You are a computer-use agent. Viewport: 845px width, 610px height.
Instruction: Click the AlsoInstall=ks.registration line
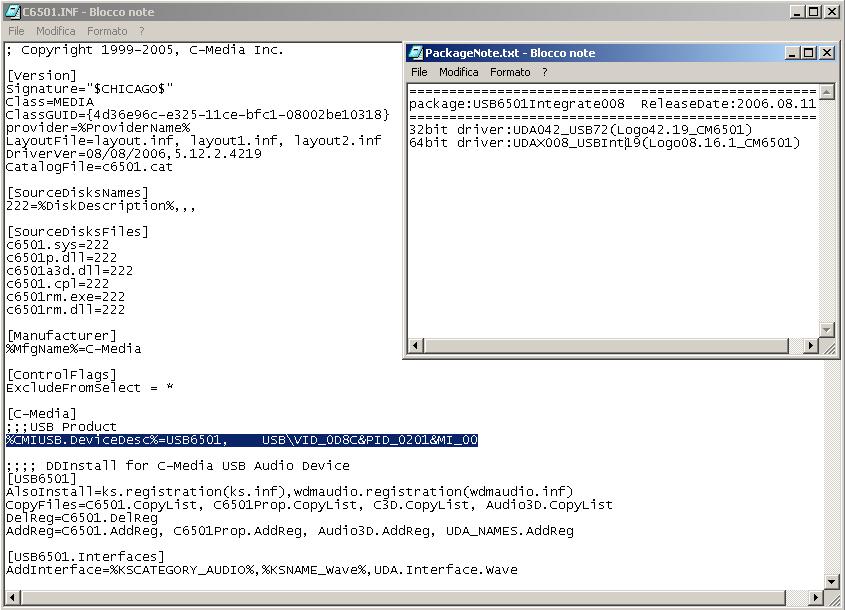(x=289, y=491)
